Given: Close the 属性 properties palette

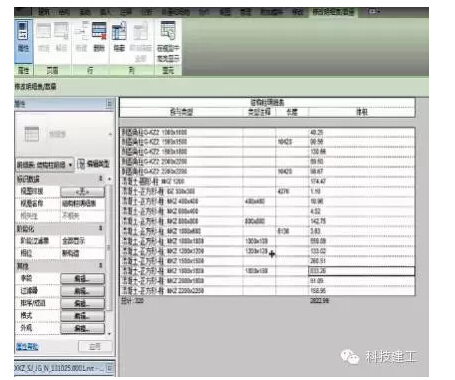Looking at the screenshot, I should click(109, 104).
